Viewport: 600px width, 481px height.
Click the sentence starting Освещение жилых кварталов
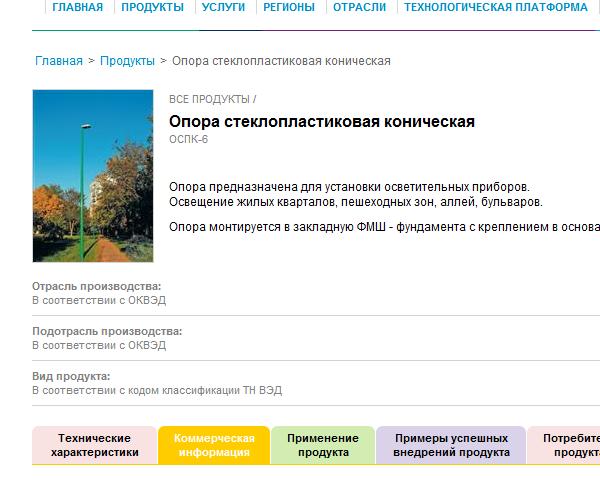pyautogui.click(x=356, y=202)
